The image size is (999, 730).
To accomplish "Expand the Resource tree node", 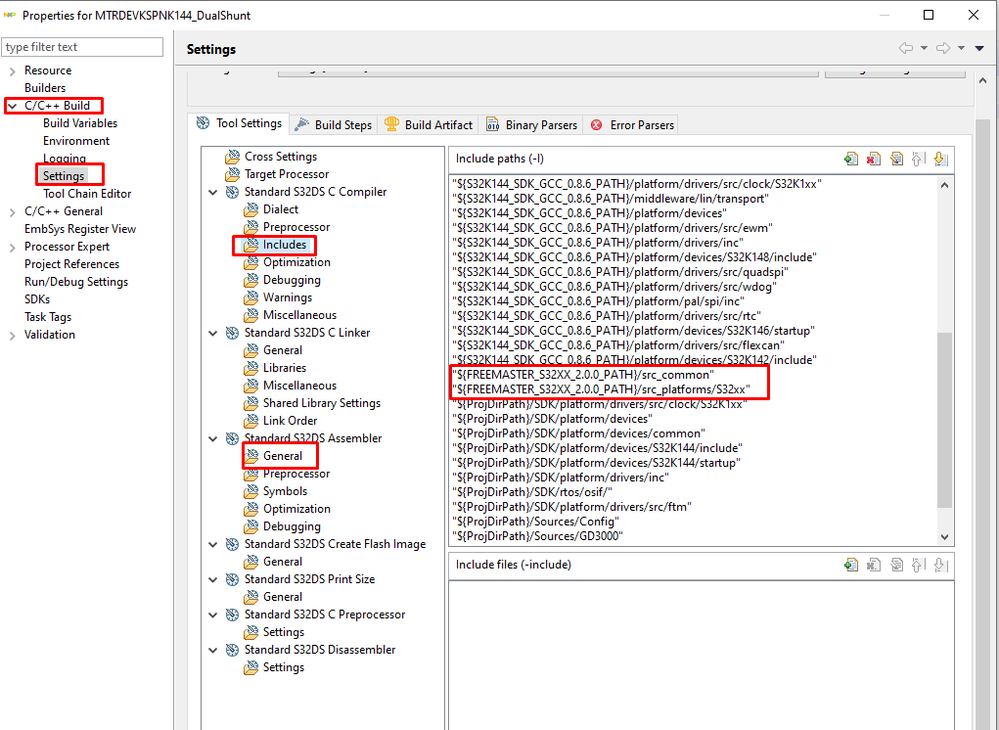I will [12, 71].
